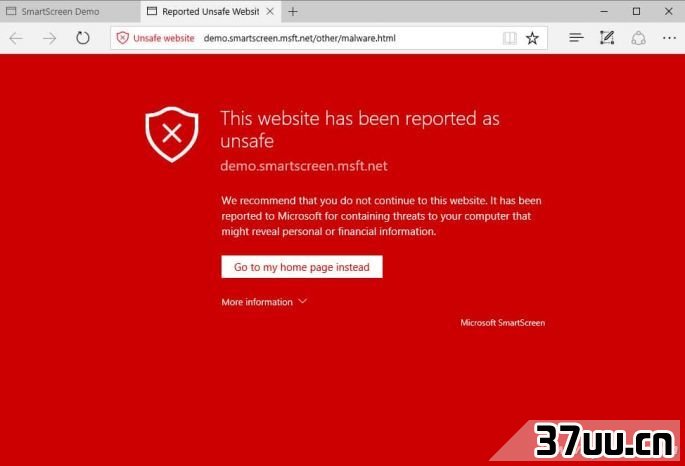Screen dimensions: 685x466
Task: Open the Share icon in toolbar
Action: pyautogui.click(x=638, y=38)
